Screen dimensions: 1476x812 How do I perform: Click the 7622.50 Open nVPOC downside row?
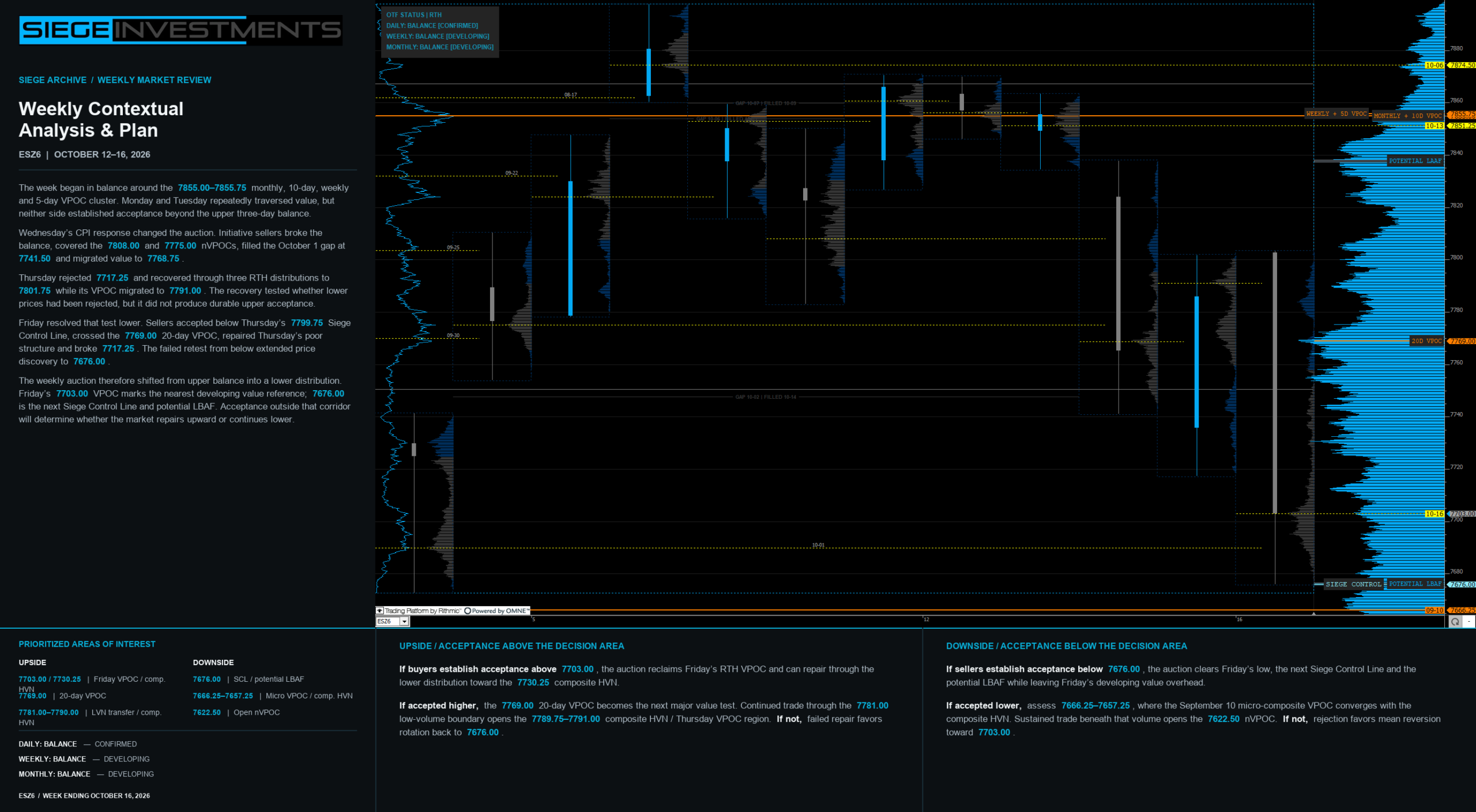coord(236,712)
